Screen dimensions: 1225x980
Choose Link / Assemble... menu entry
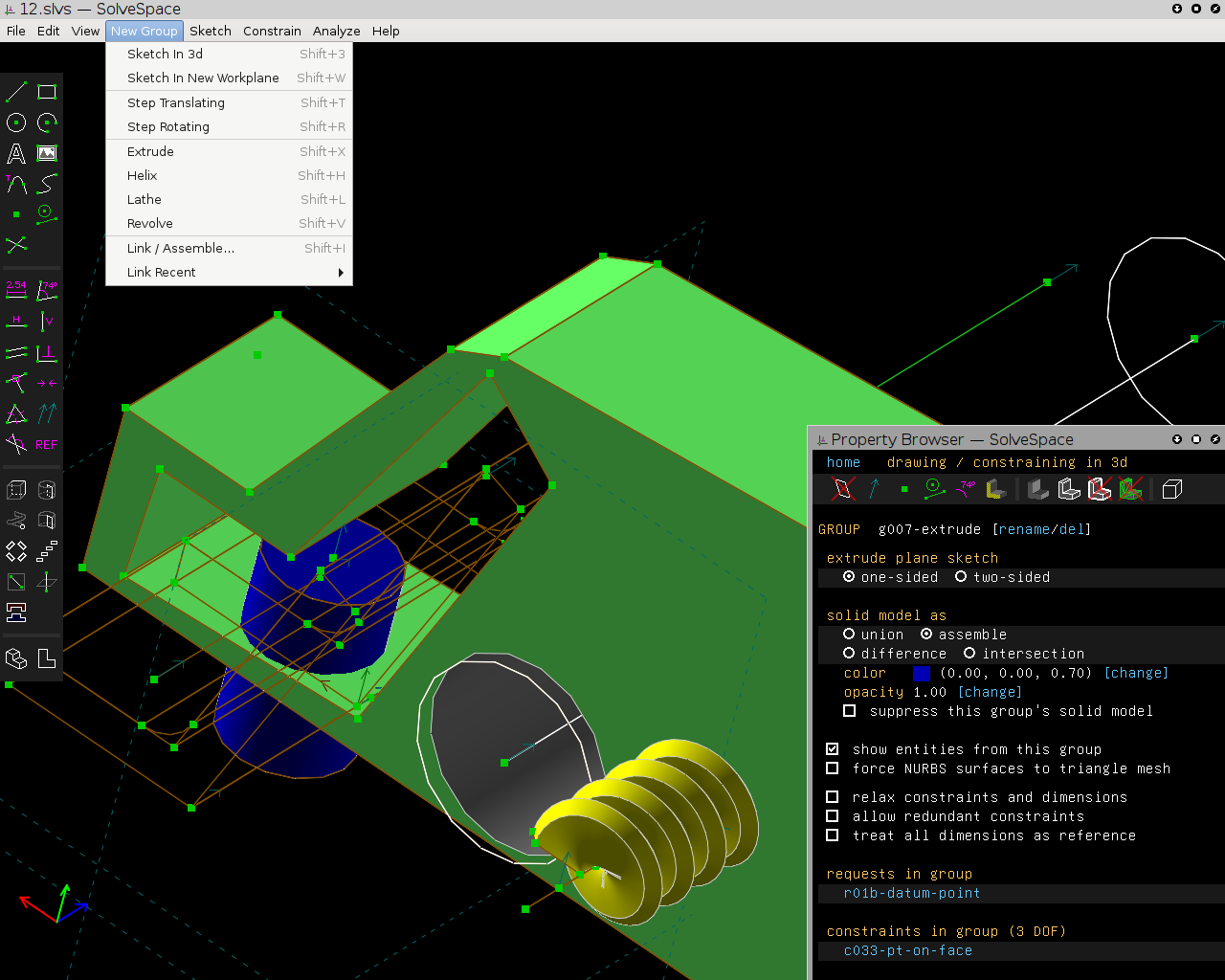click(229, 249)
